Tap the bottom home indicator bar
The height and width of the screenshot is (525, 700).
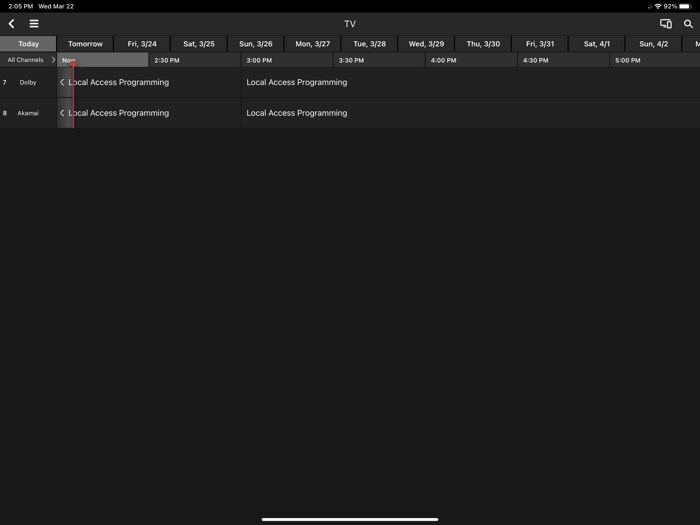pos(350,519)
